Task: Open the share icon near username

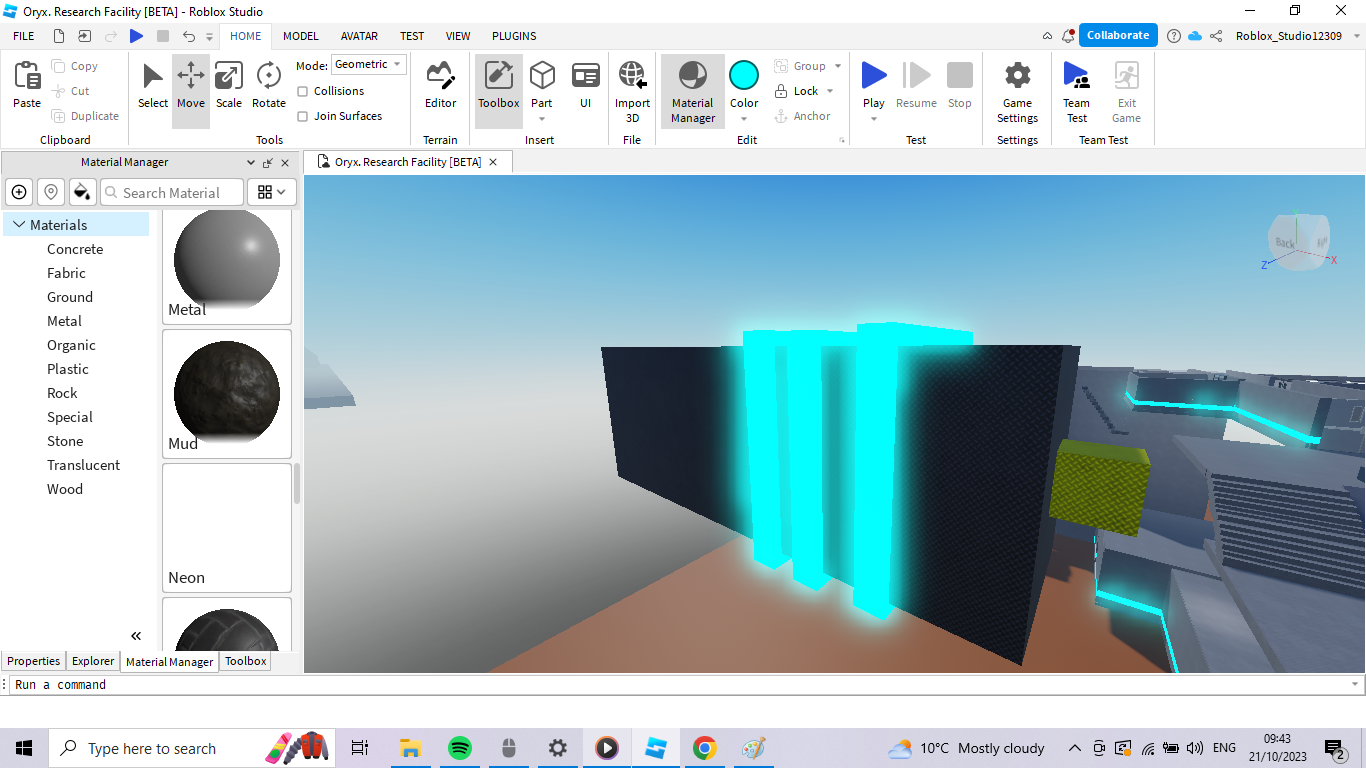Action: coord(1216,36)
